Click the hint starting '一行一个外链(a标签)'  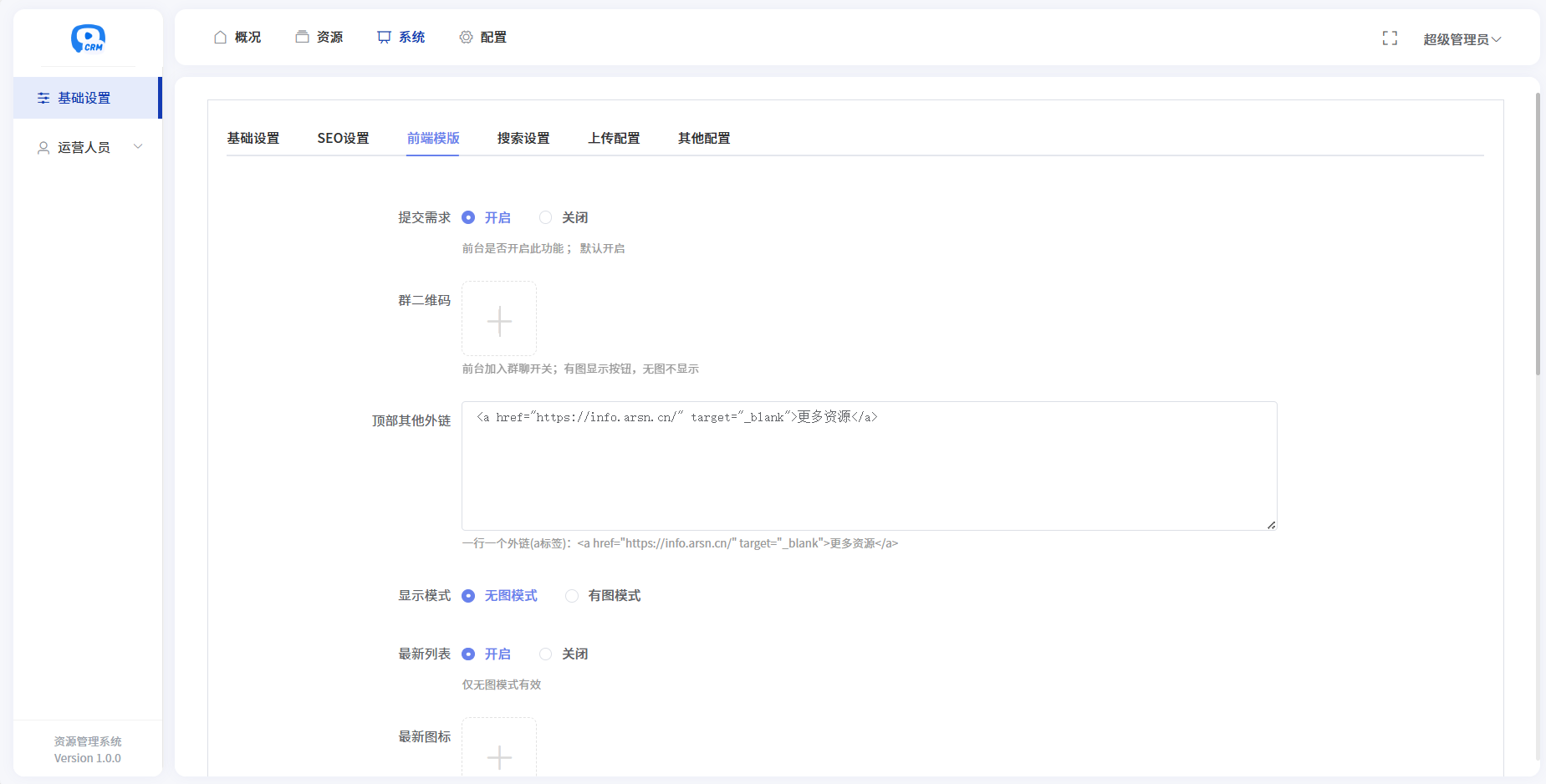pyautogui.click(x=680, y=543)
